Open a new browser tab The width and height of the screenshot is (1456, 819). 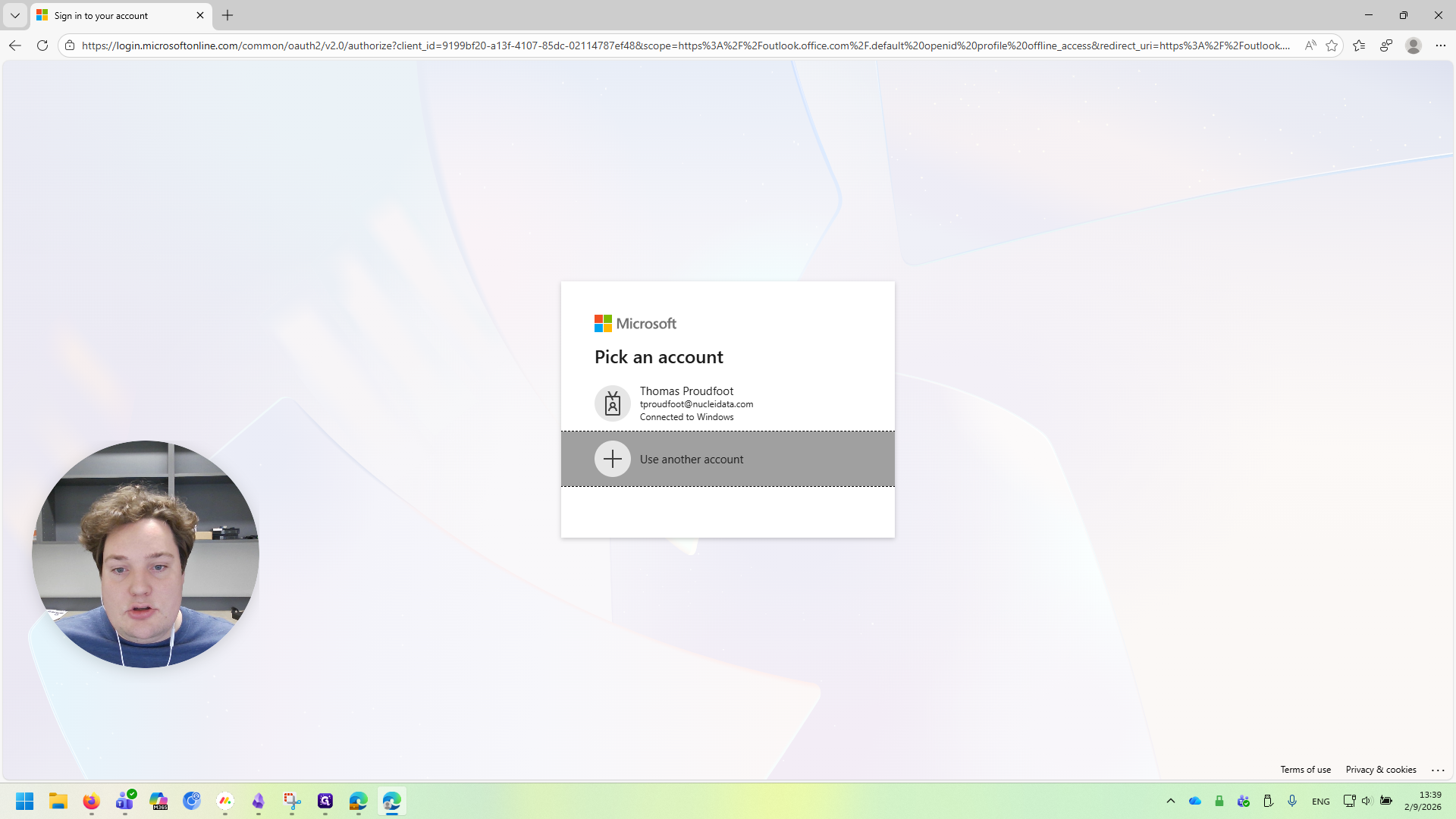[227, 15]
